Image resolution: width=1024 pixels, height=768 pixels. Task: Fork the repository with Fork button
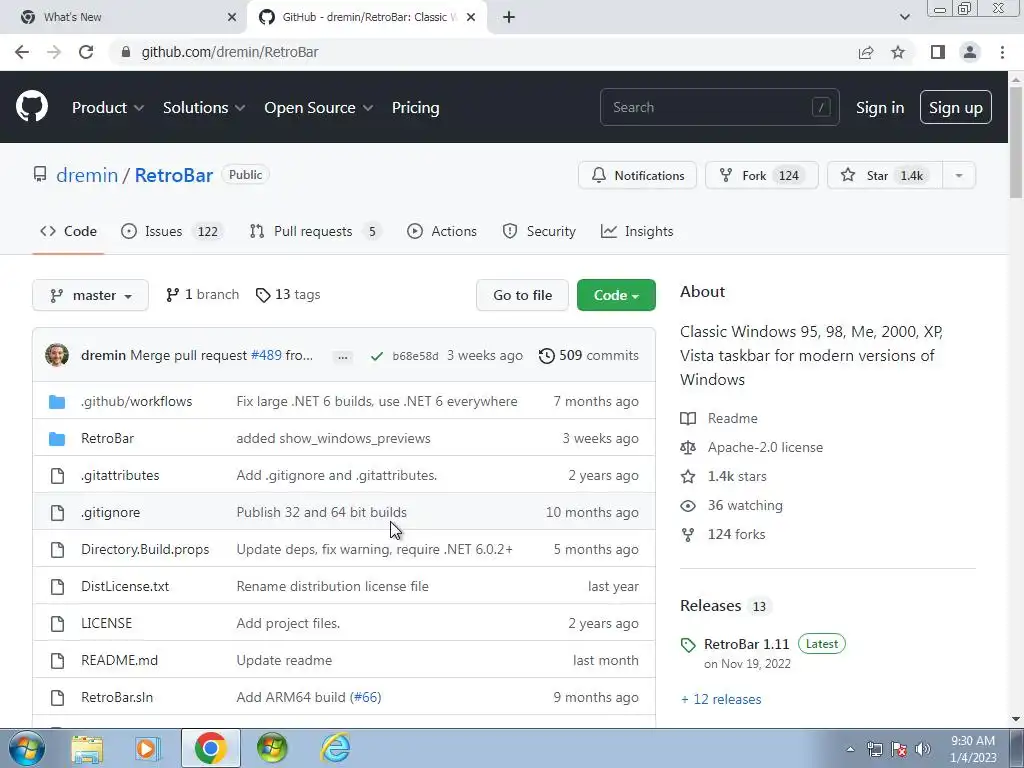pos(761,176)
